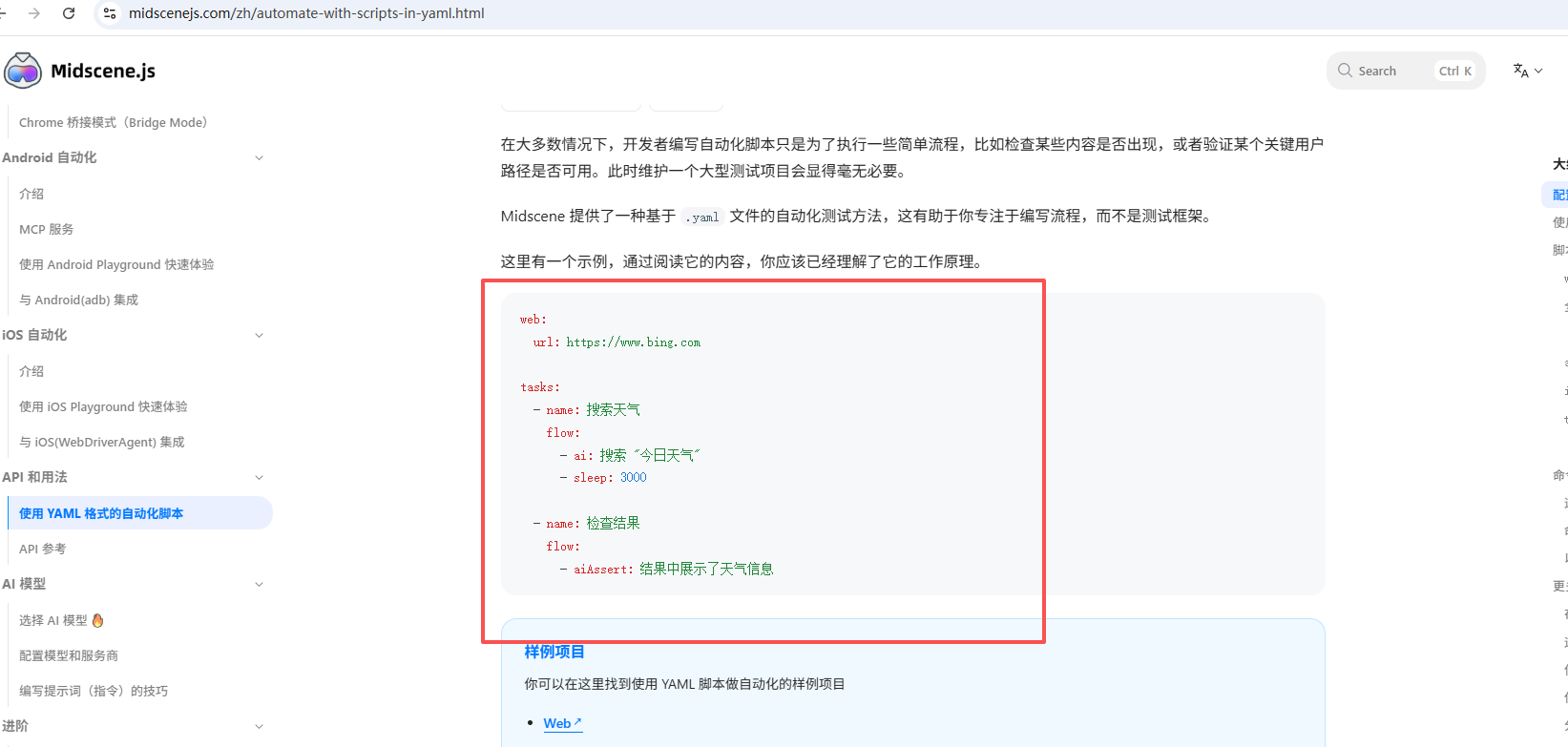This screenshot has height=747, width=1568.
Task: Click the 进阶 section title
Action: (15, 726)
